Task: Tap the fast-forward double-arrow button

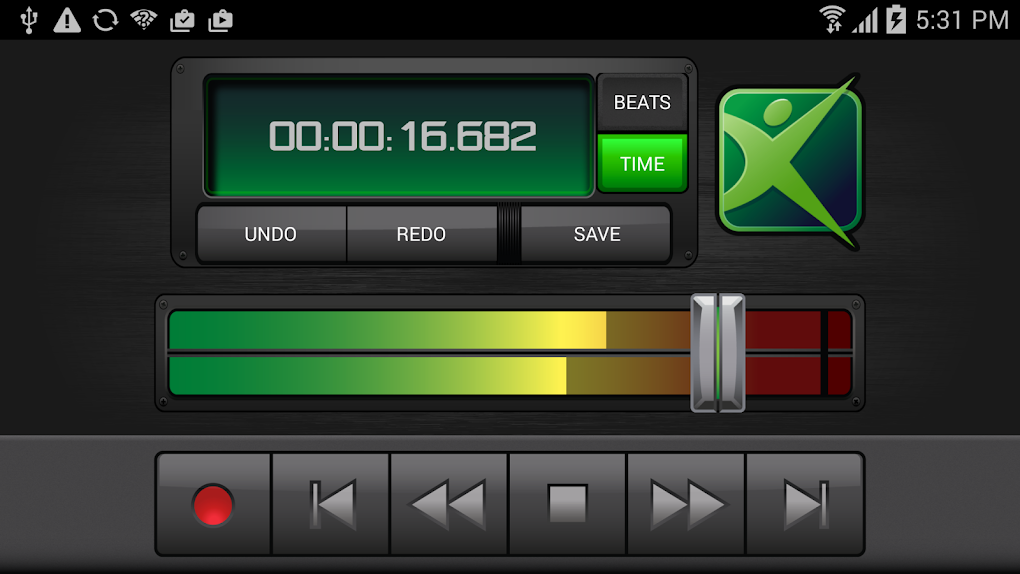Action: point(686,504)
